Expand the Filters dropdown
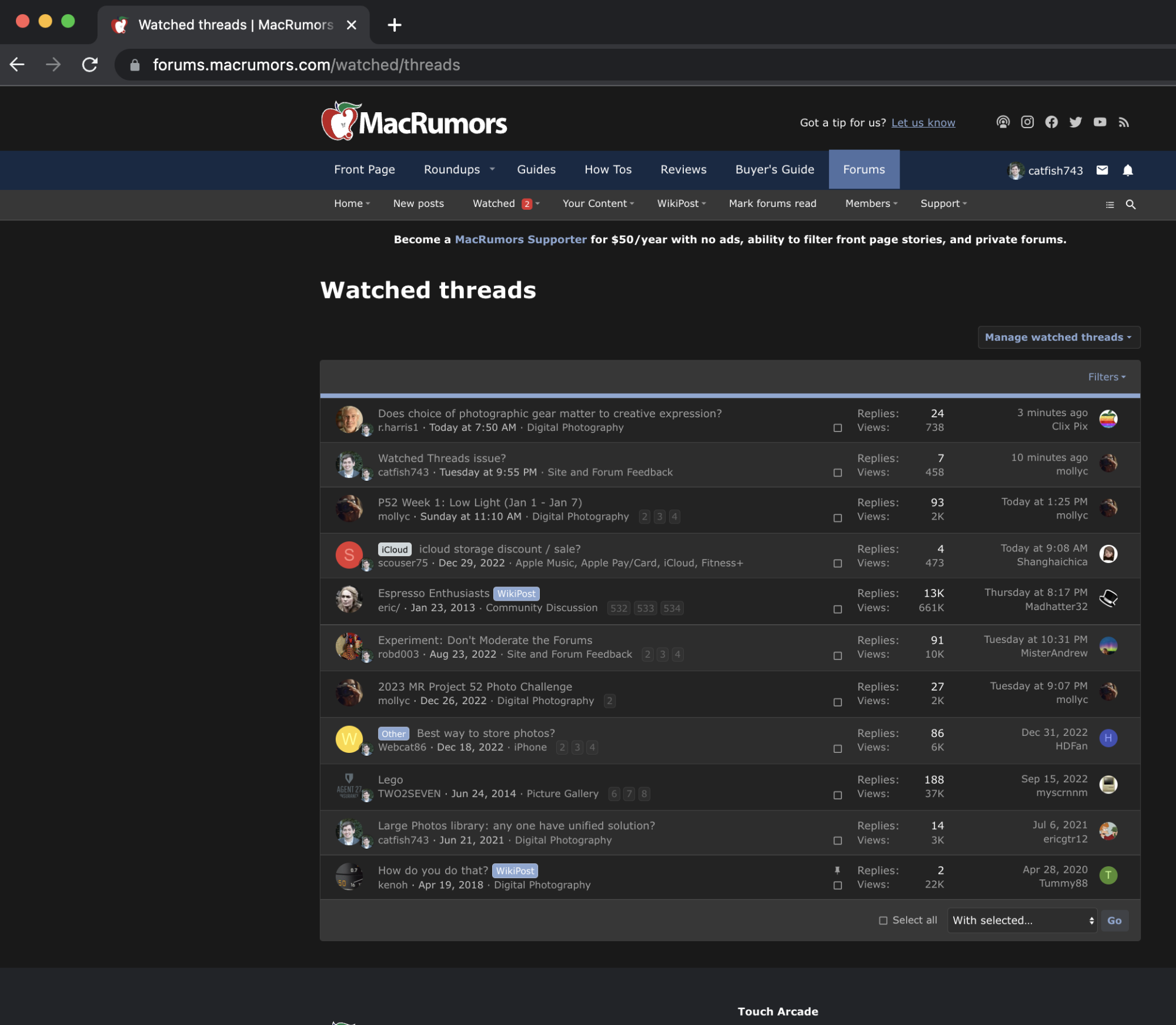Viewport: 1176px width, 1025px height. coord(1107,377)
